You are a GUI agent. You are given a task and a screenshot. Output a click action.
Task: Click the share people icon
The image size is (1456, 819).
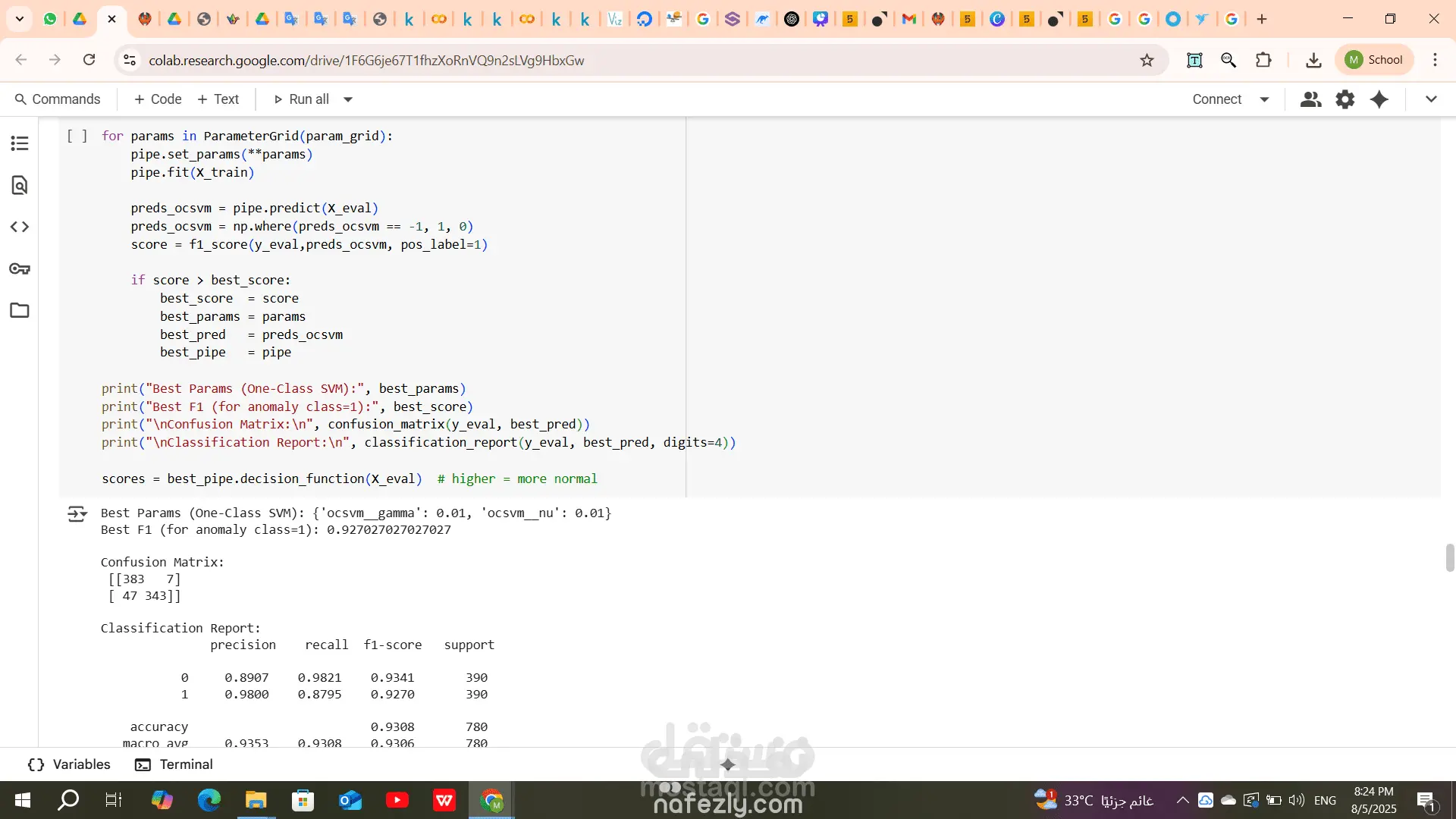(1310, 99)
